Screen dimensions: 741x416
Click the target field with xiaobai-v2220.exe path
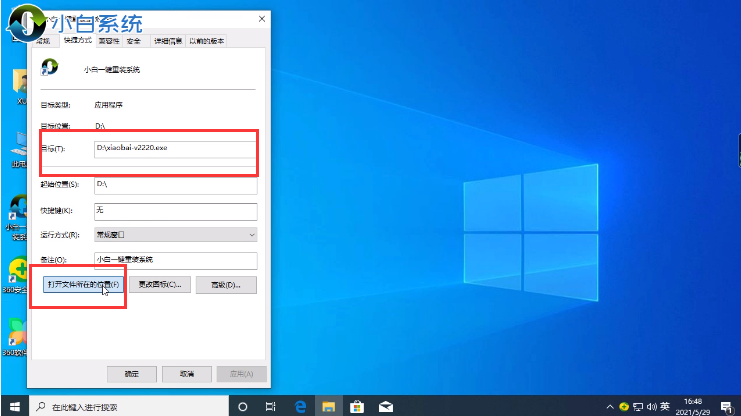175,148
